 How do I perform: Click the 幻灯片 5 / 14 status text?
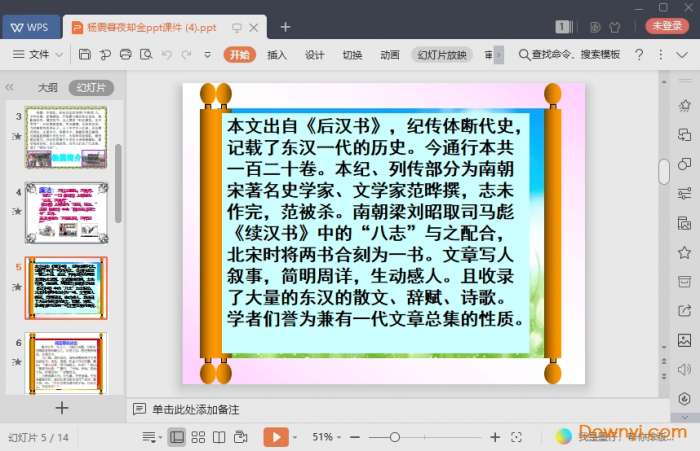pos(38,438)
